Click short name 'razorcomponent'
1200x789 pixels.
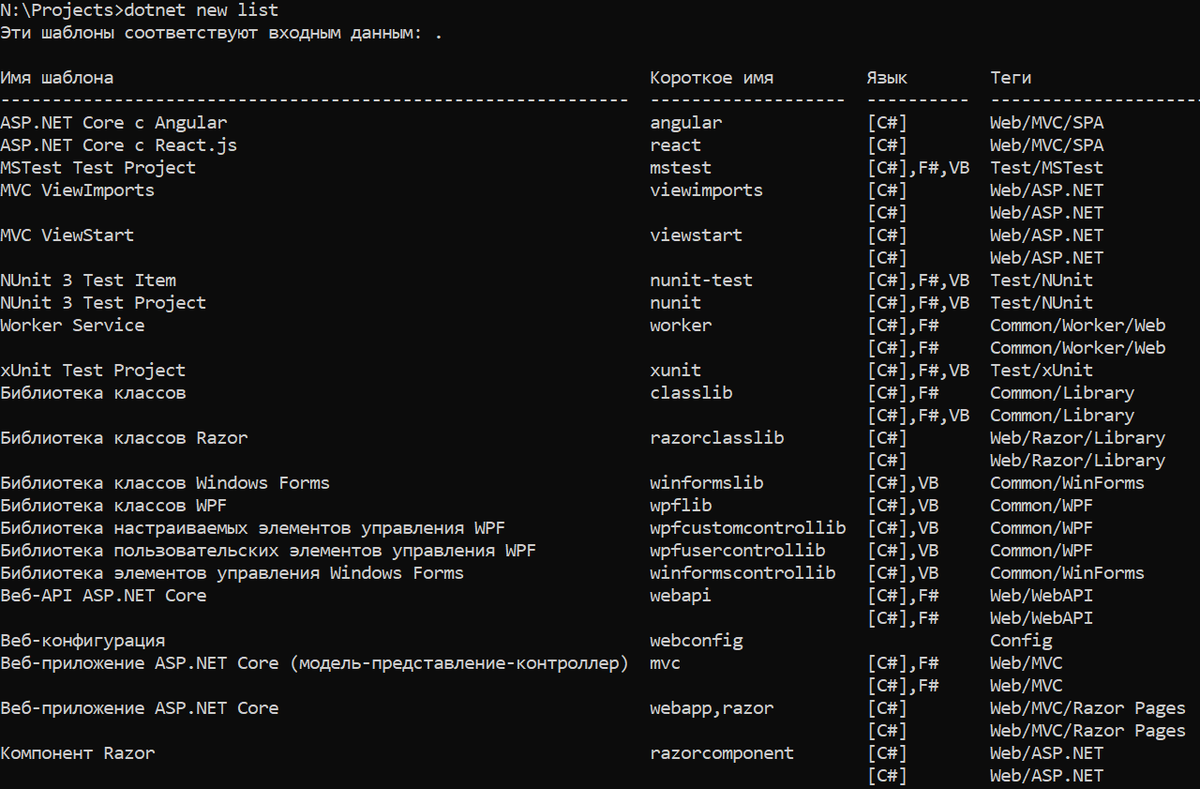click(x=722, y=753)
